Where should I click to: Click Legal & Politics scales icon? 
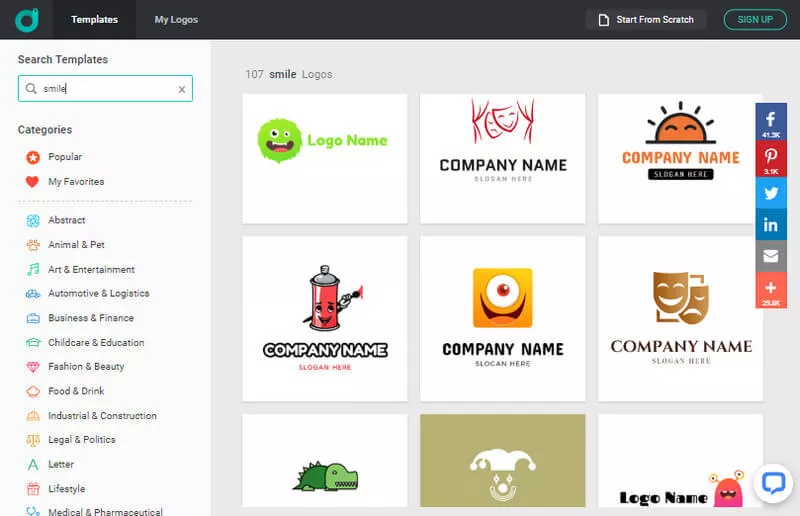[33, 440]
